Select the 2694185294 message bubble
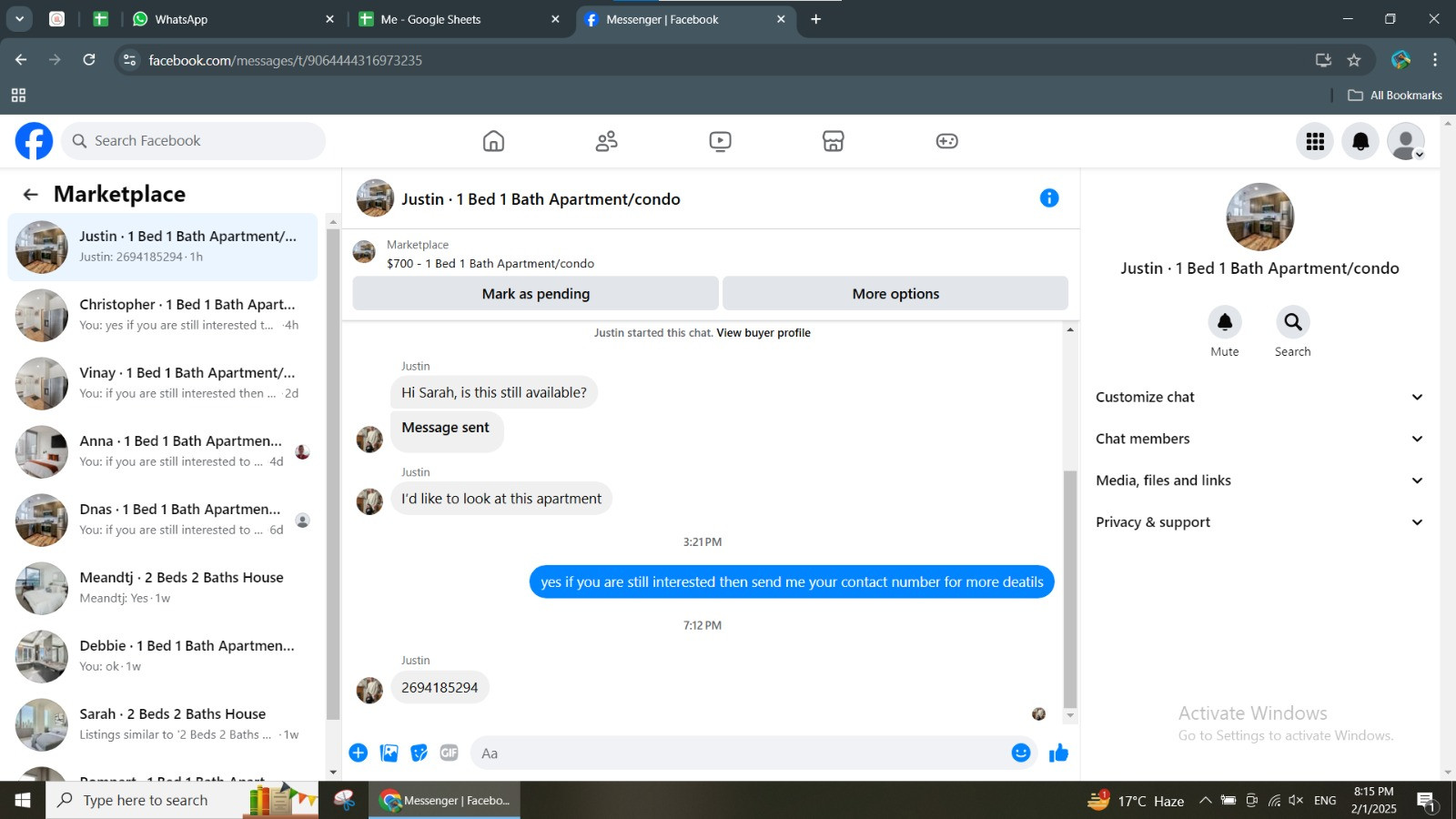Viewport: 1456px width, 819px height. (x=440, y=688)
